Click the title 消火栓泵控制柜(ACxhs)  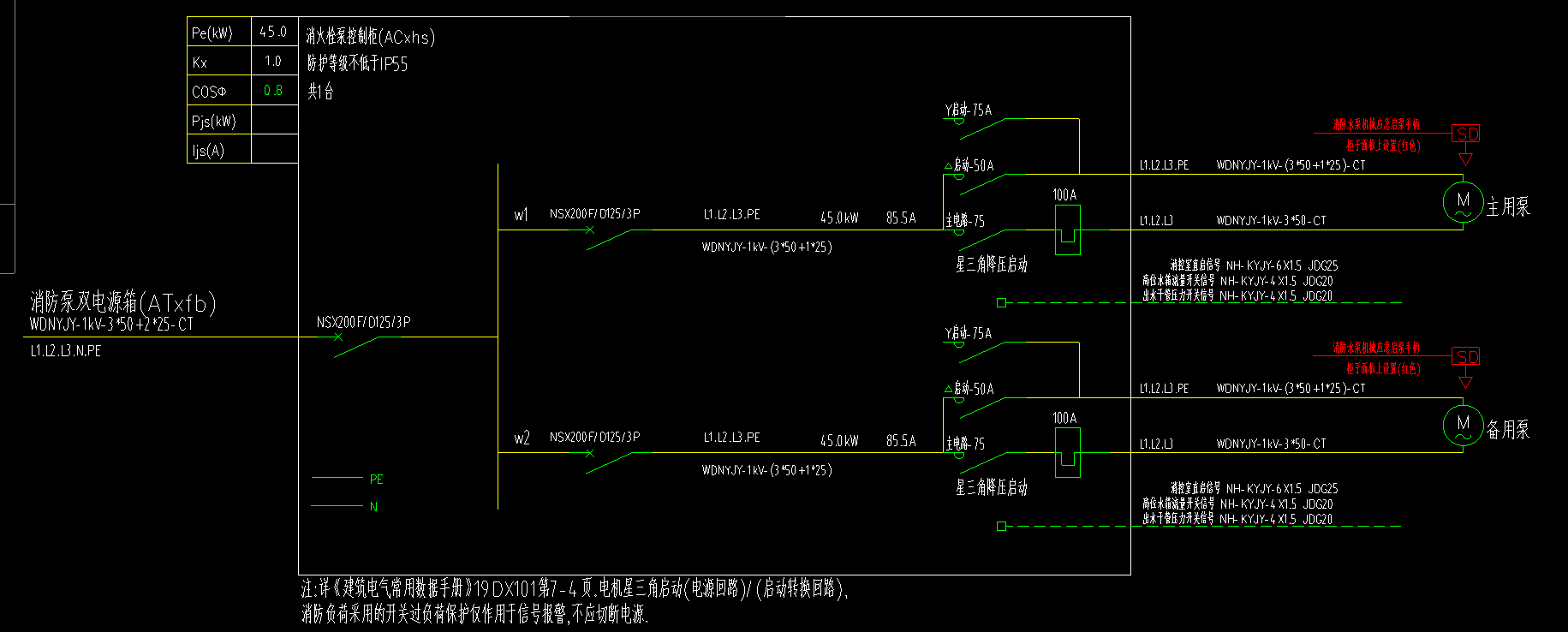[x=371, y=37]
